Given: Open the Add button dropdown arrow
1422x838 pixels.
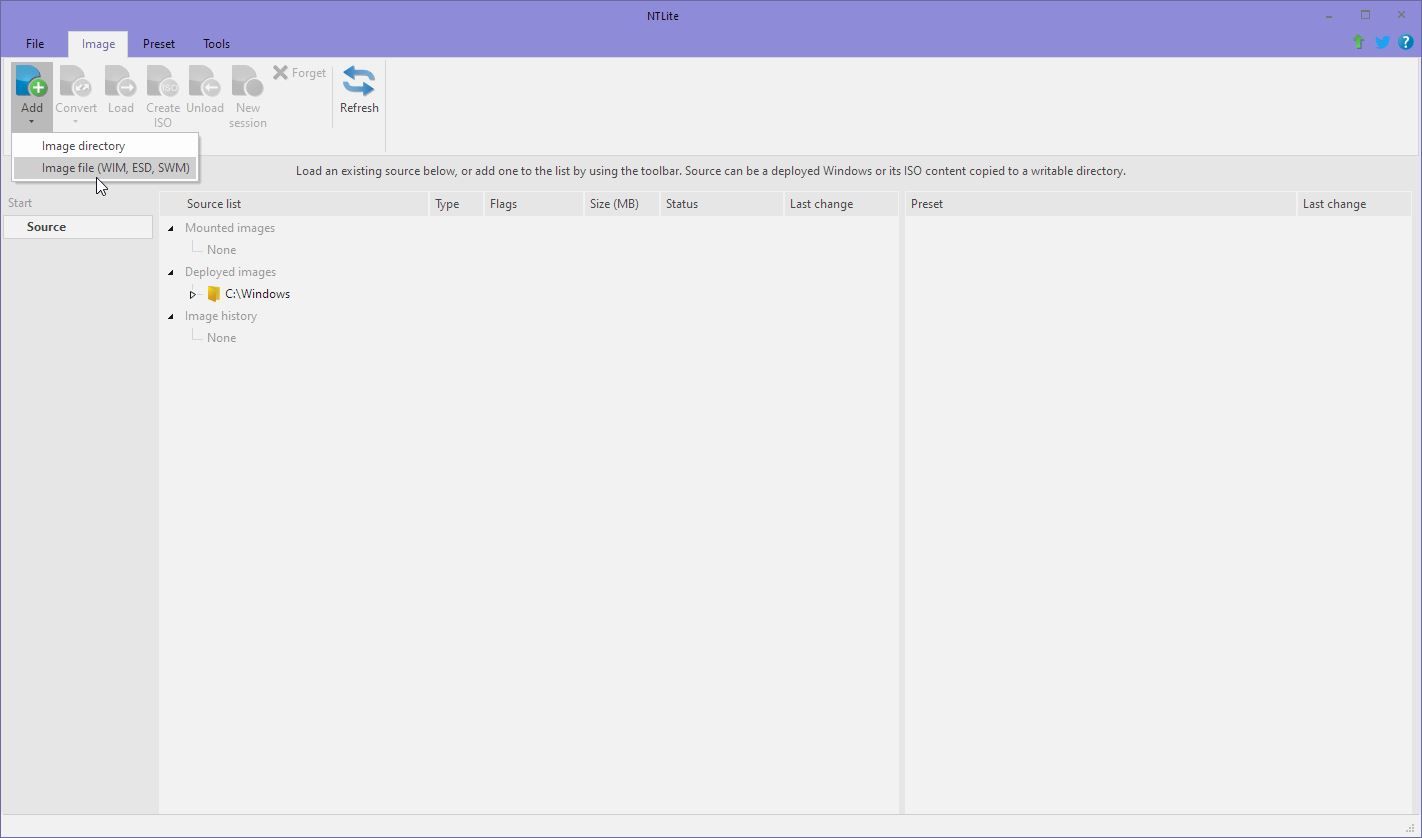Looking at the screenshot, I should click(x=32, y=123).
